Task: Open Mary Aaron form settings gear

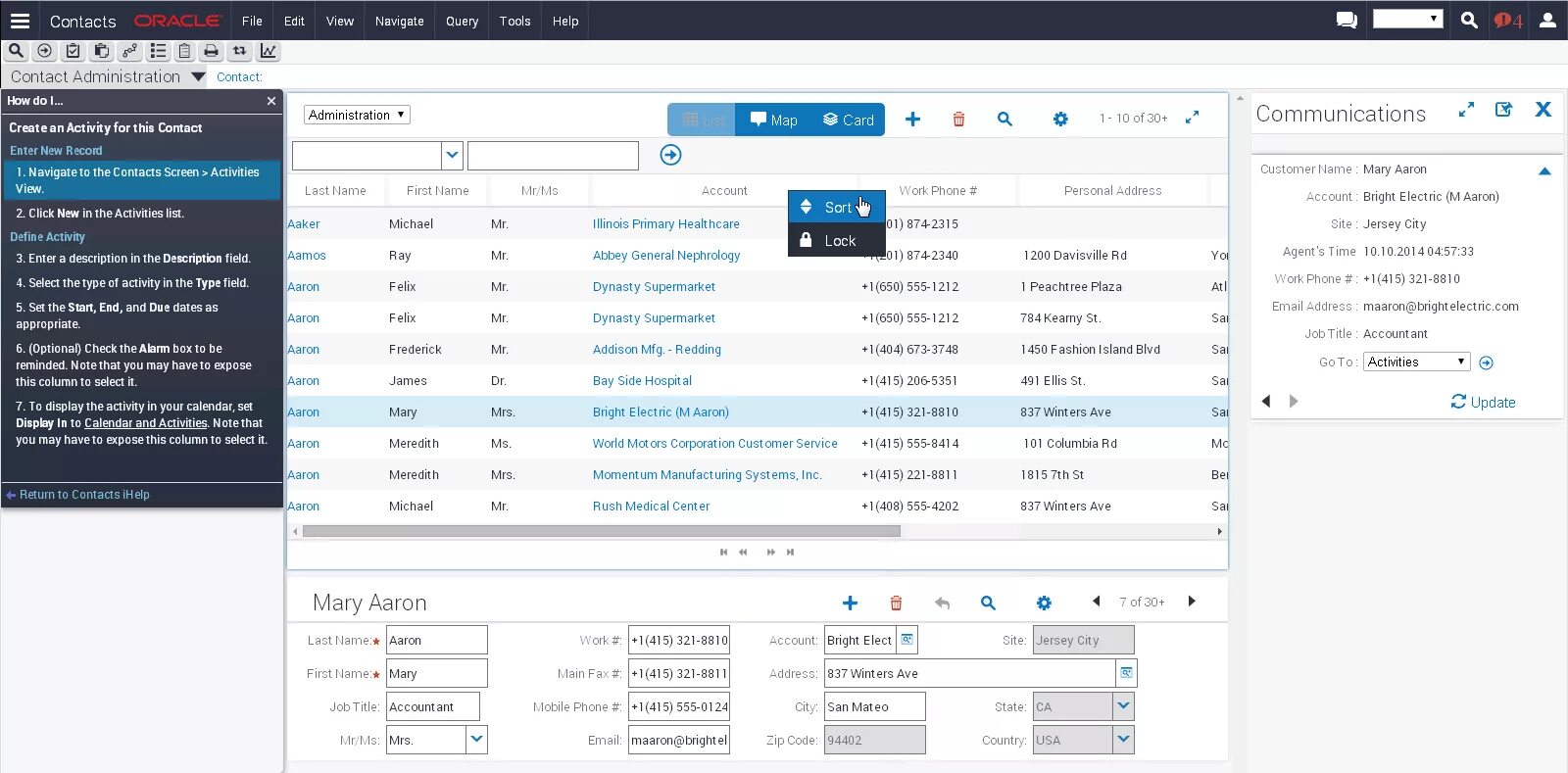Action: click(1044, 603)
